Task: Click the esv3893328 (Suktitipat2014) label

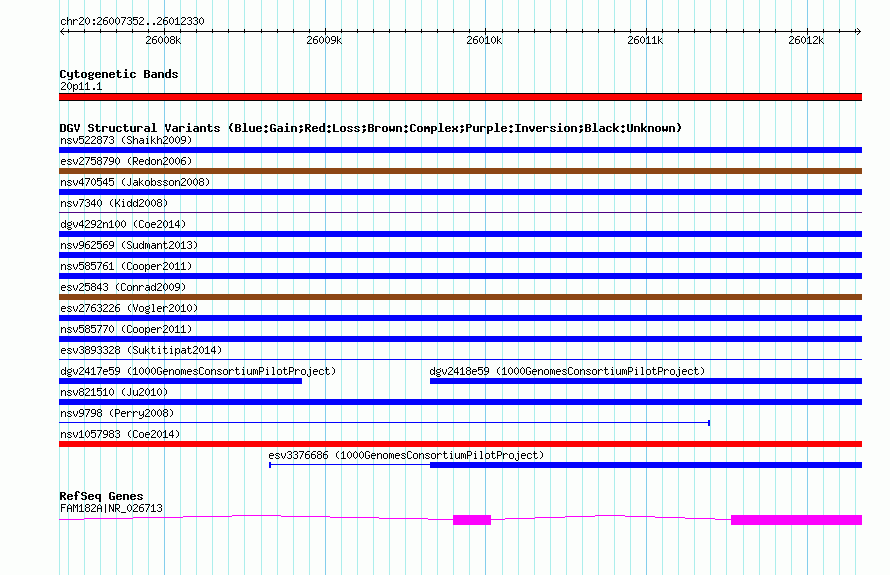Action: 141,350
